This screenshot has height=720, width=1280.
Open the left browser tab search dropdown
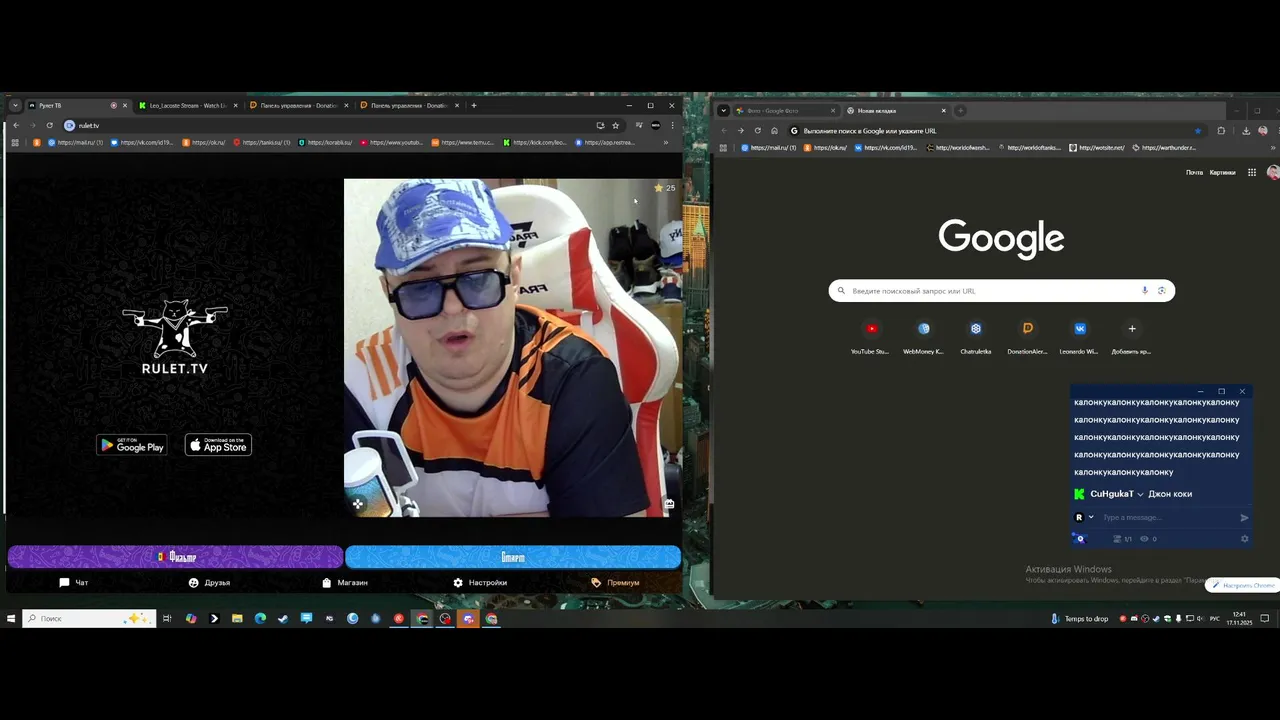pyautogui.click(x=15, y=105)
